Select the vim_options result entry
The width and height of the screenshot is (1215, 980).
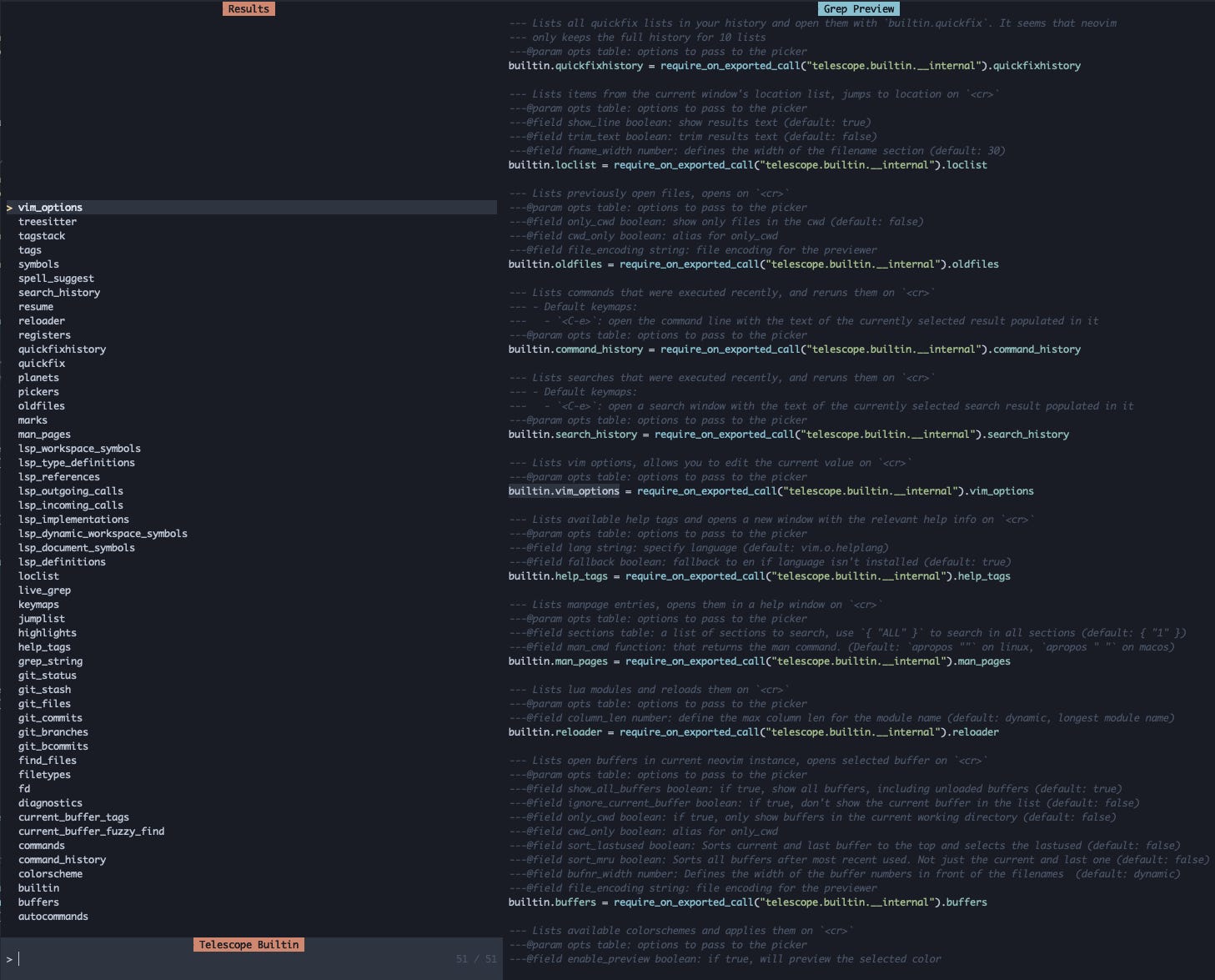250,208
